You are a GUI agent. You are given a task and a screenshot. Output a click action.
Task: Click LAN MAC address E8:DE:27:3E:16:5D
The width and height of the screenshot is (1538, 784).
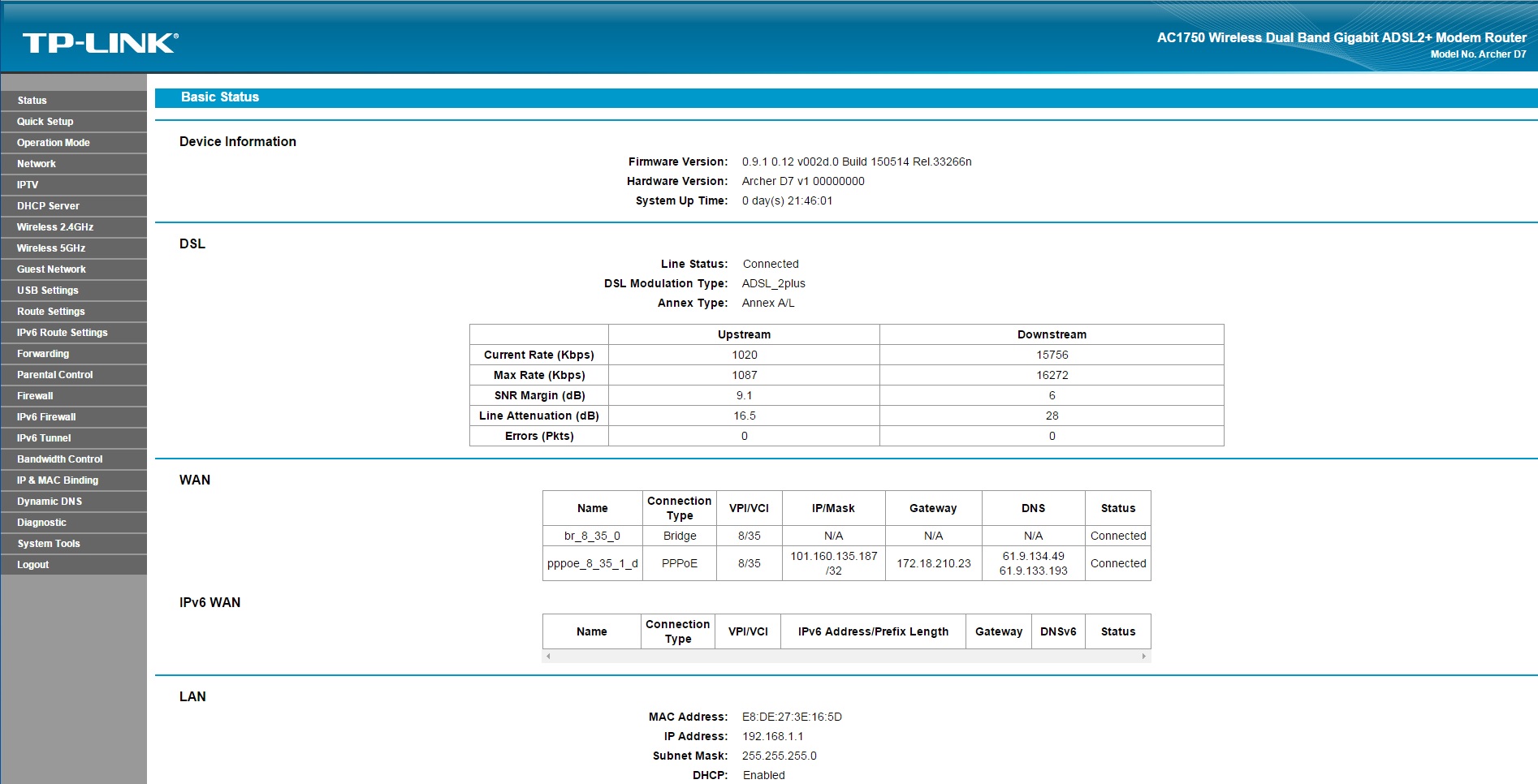click(792, 717)
